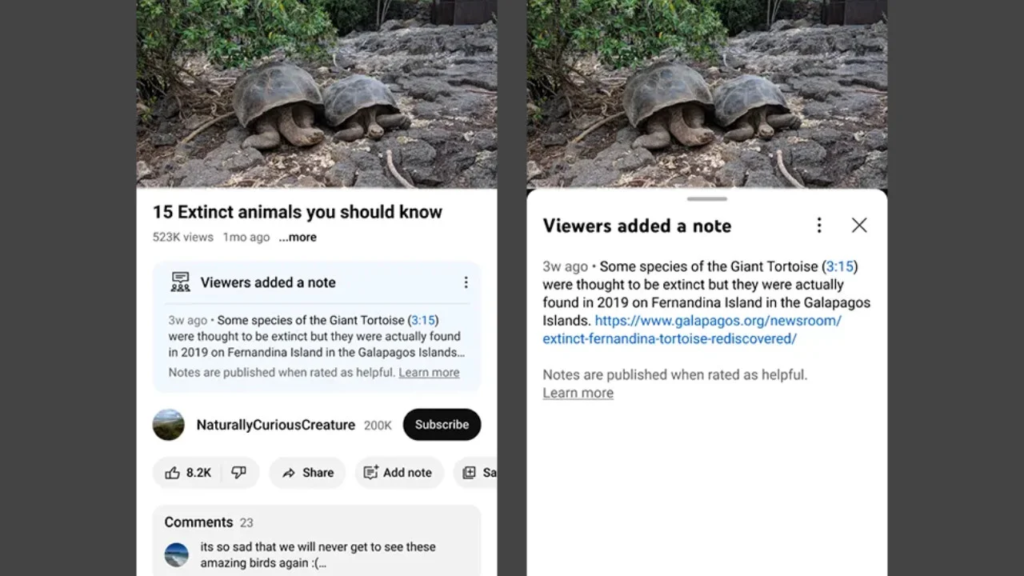Tap the tortoise video thumbnail on the left
1024x576 pixels.
click(316, 94)
